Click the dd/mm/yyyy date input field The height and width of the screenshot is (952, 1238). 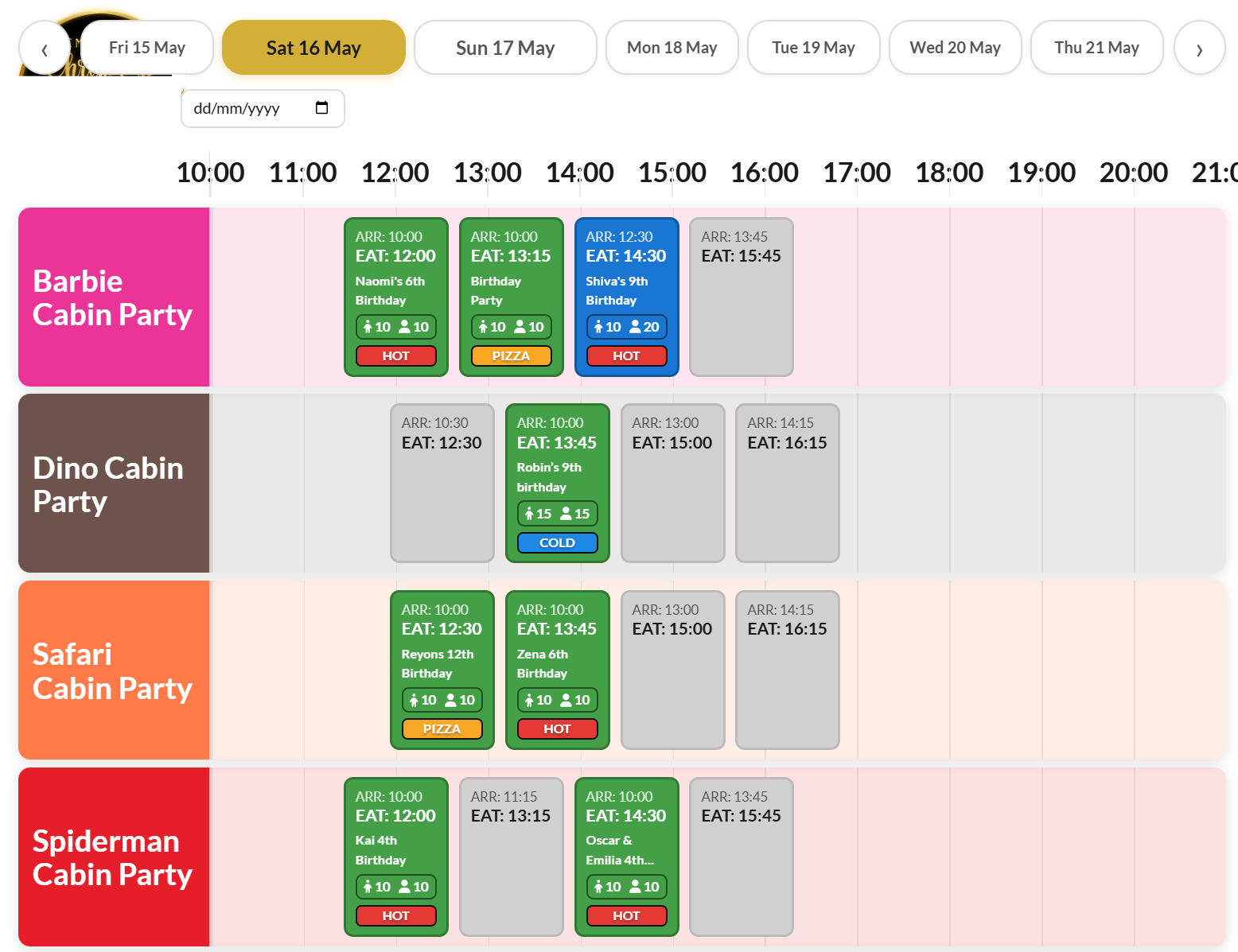(263, 108)
